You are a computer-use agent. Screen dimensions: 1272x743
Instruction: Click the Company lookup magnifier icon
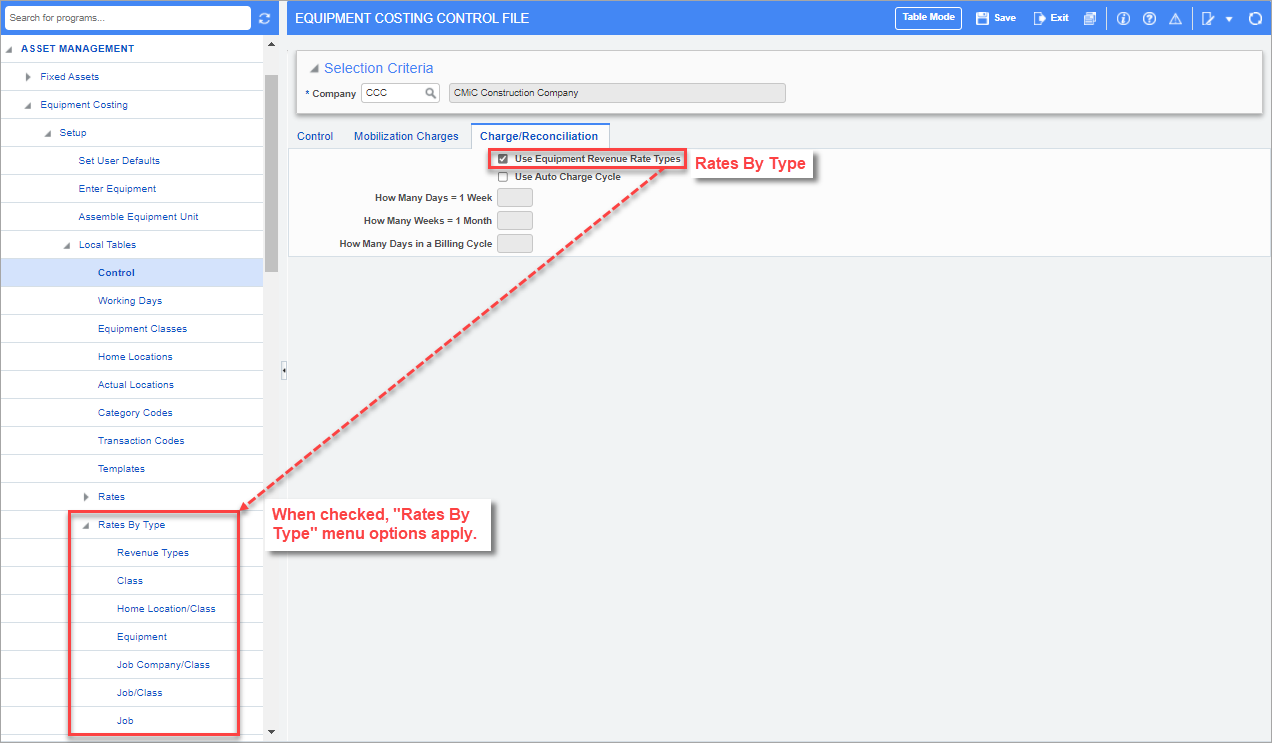[x=431, y=93]
